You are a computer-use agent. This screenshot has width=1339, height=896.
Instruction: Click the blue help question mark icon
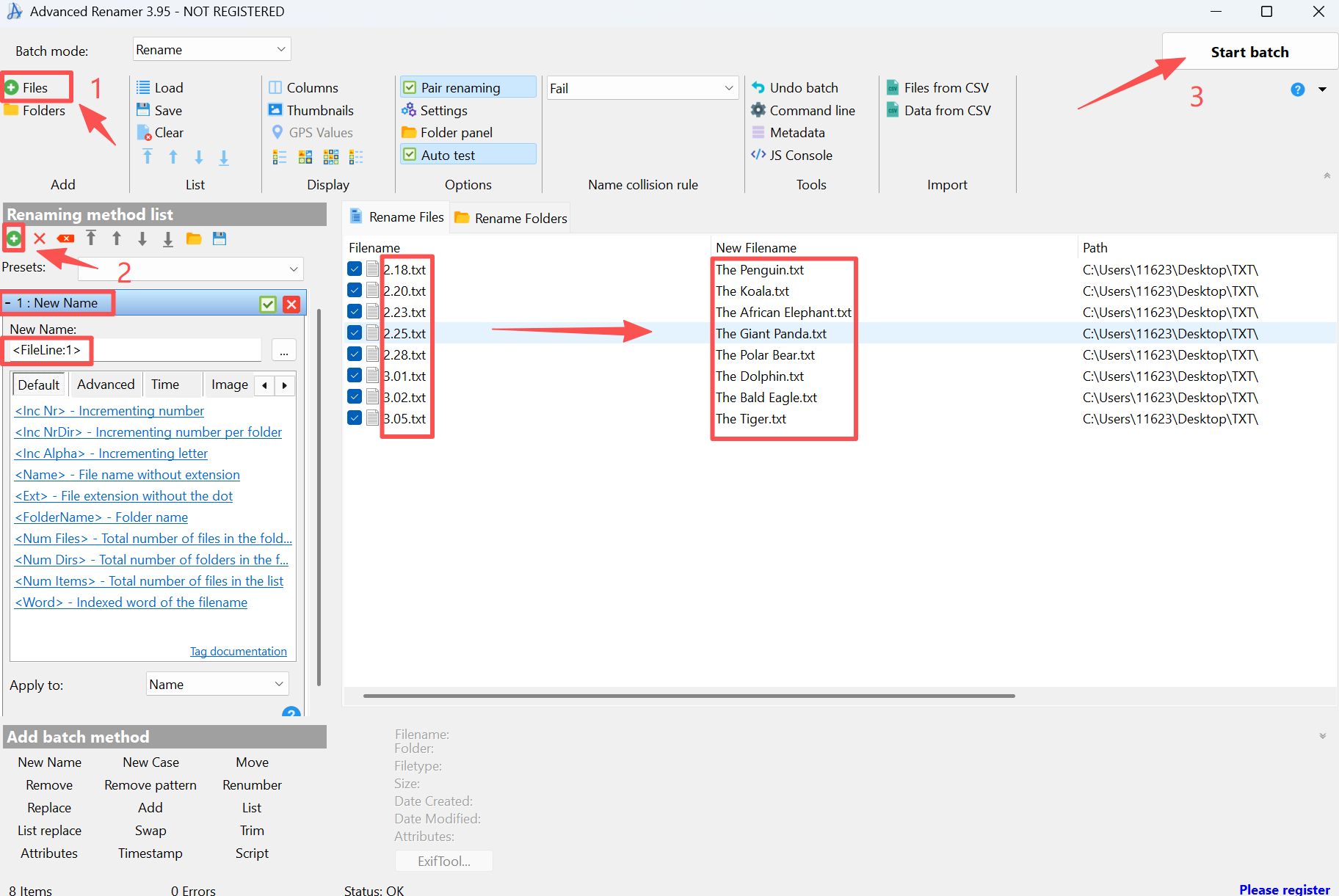click(1297, 90)
